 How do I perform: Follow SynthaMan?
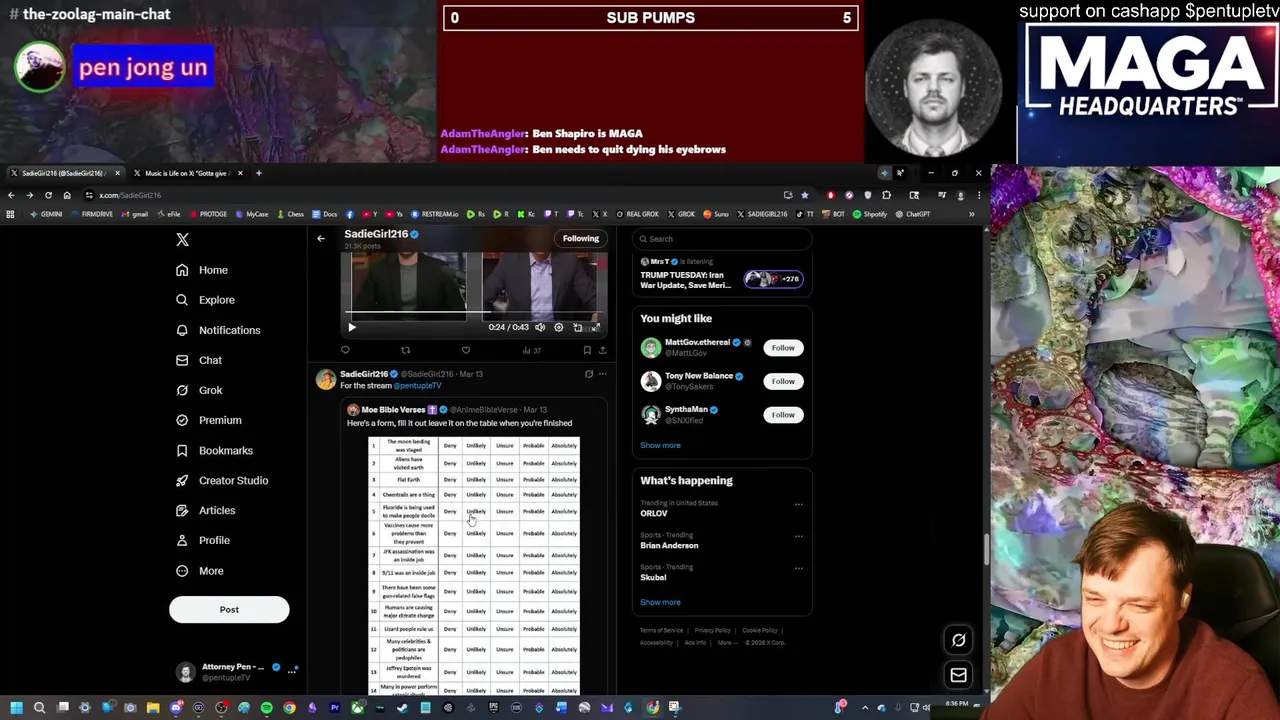[x=783, y=414]
